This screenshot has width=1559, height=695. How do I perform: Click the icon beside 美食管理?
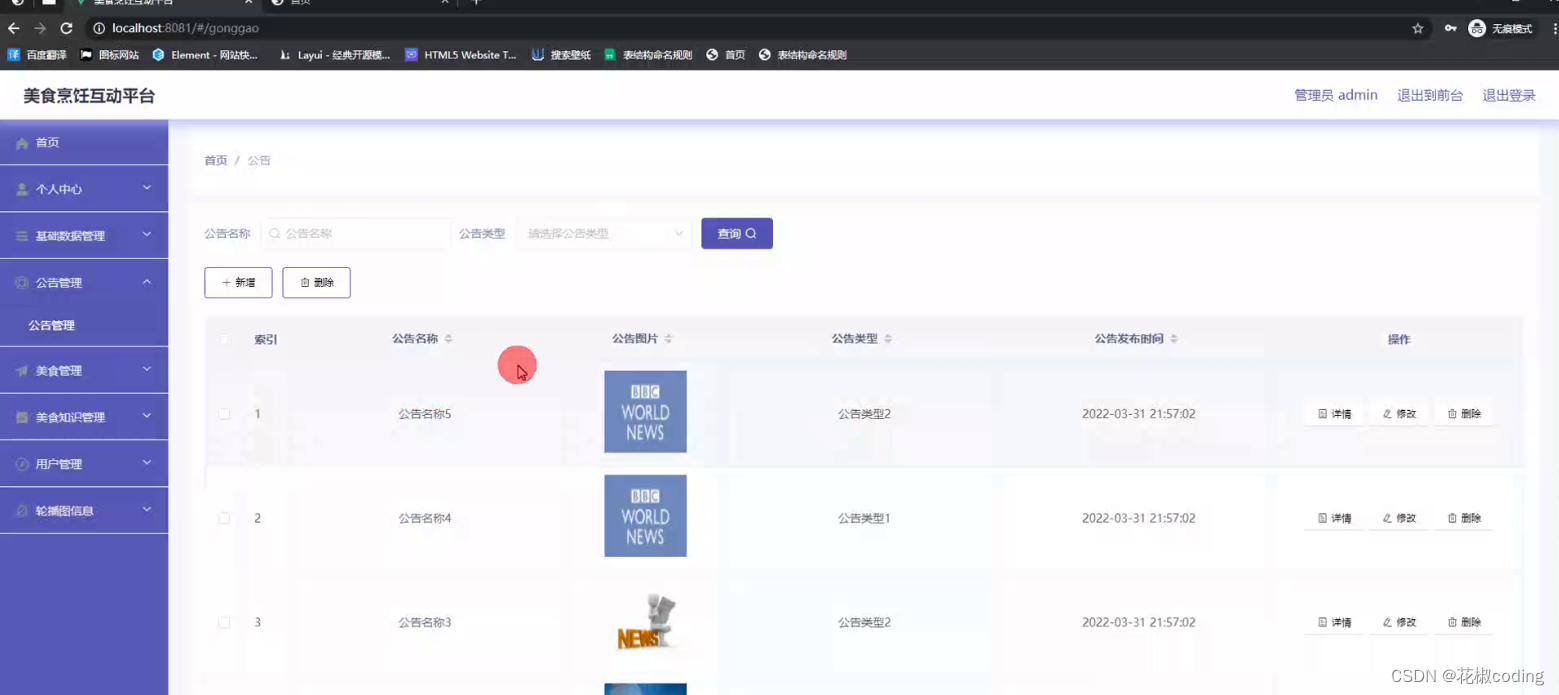coord(22,371)
